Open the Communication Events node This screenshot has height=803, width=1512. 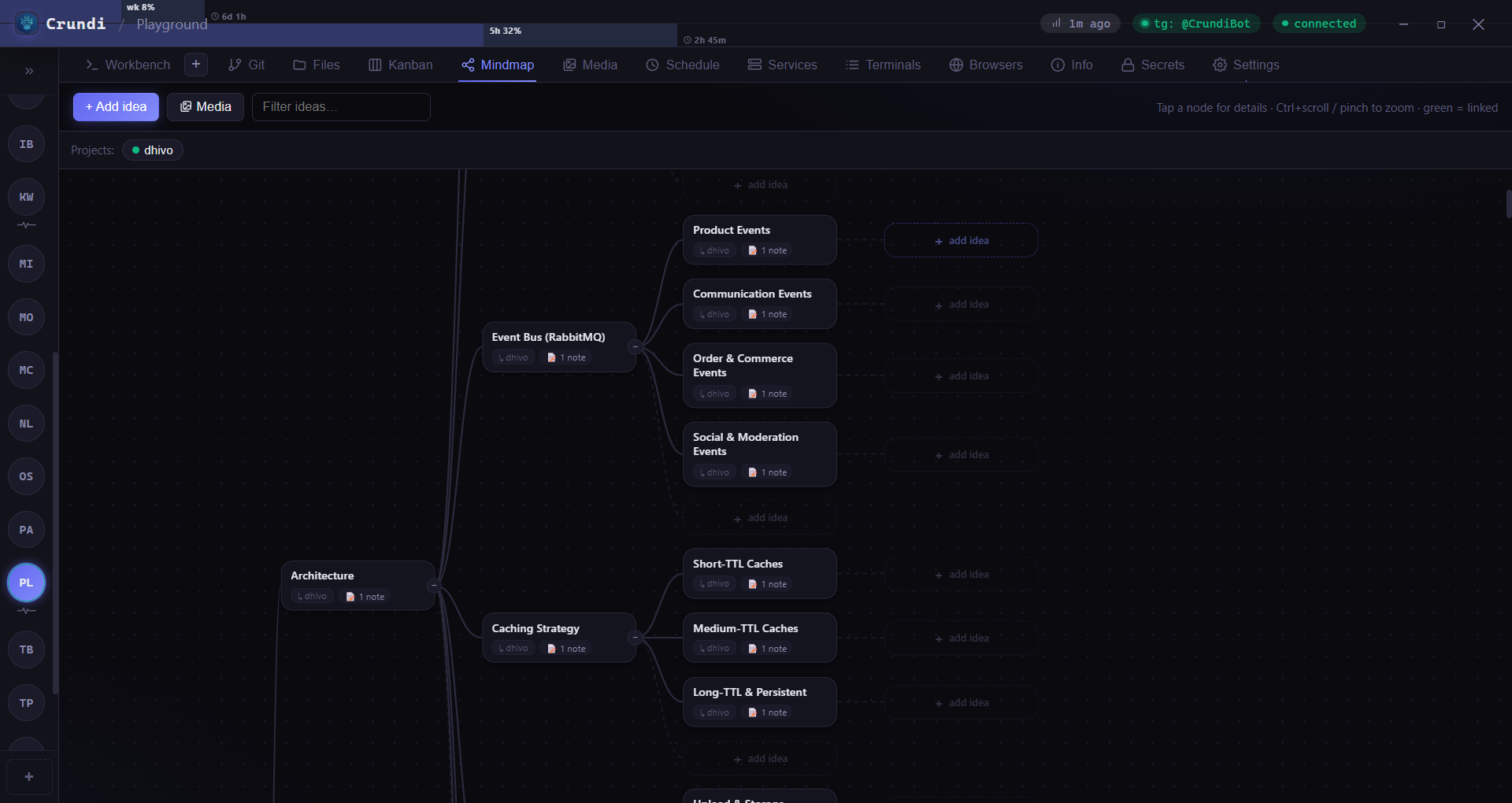click(759, 303)
